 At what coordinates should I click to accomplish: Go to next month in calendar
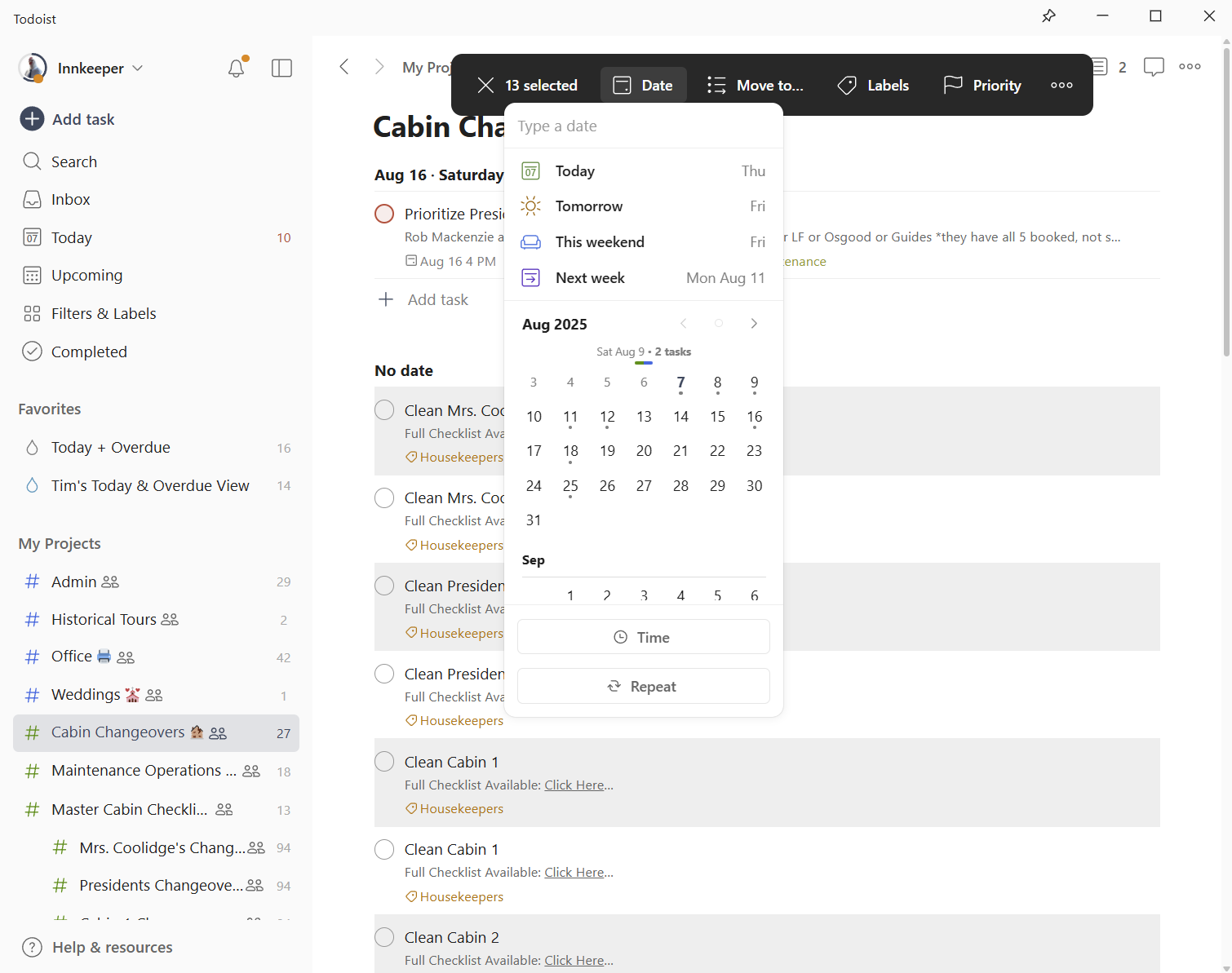[754, 324]
